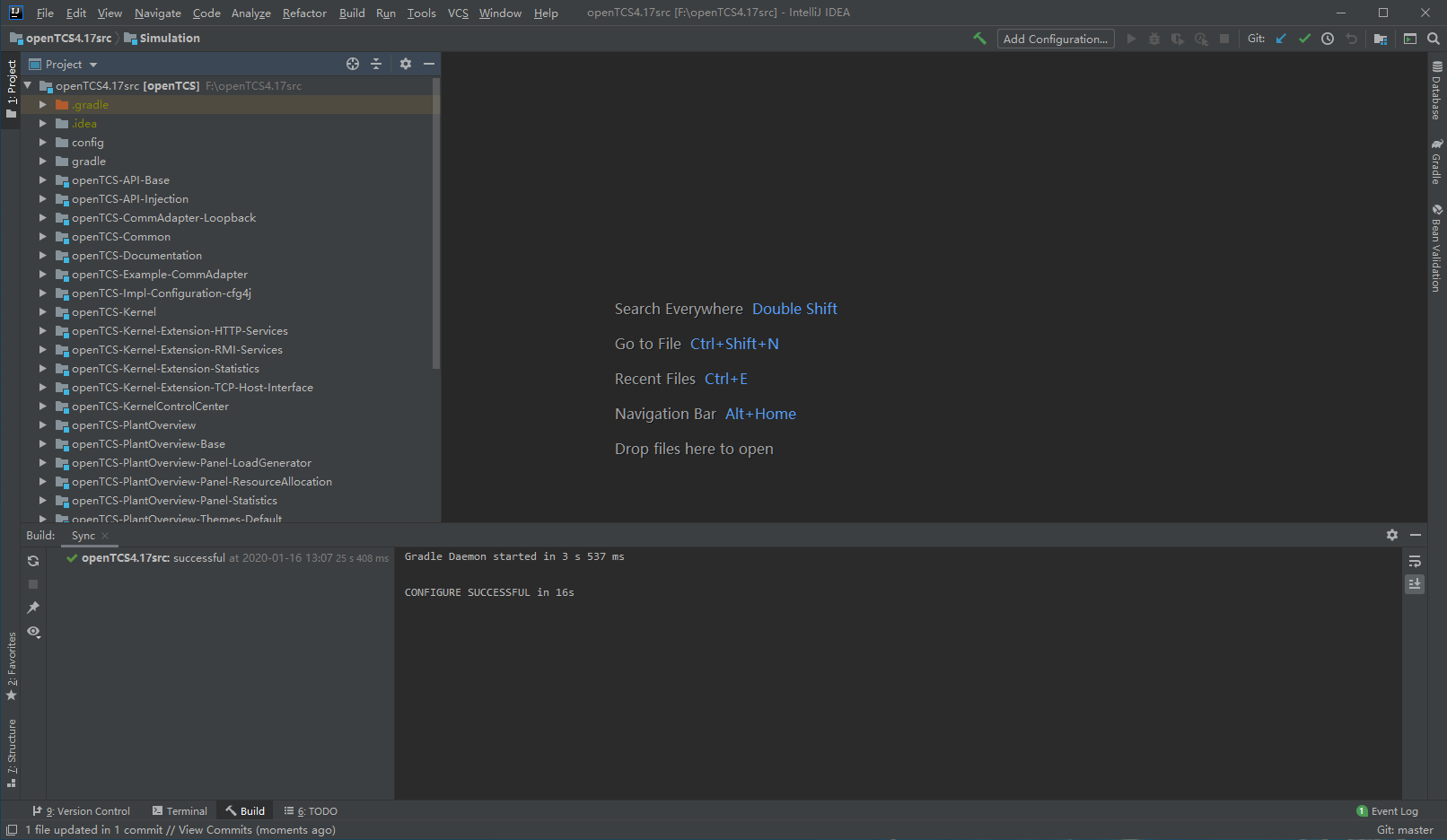Viewport: 1447px width, 840px height.
Task: Open the Refactor menu
Action: pos(304,13)
